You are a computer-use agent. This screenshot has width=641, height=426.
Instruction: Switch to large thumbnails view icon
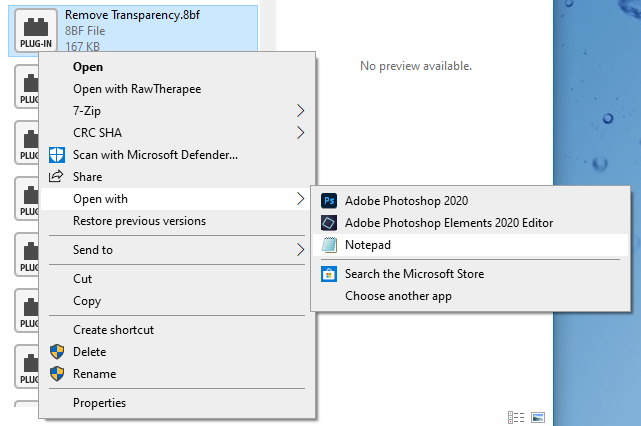coord(538,417)
